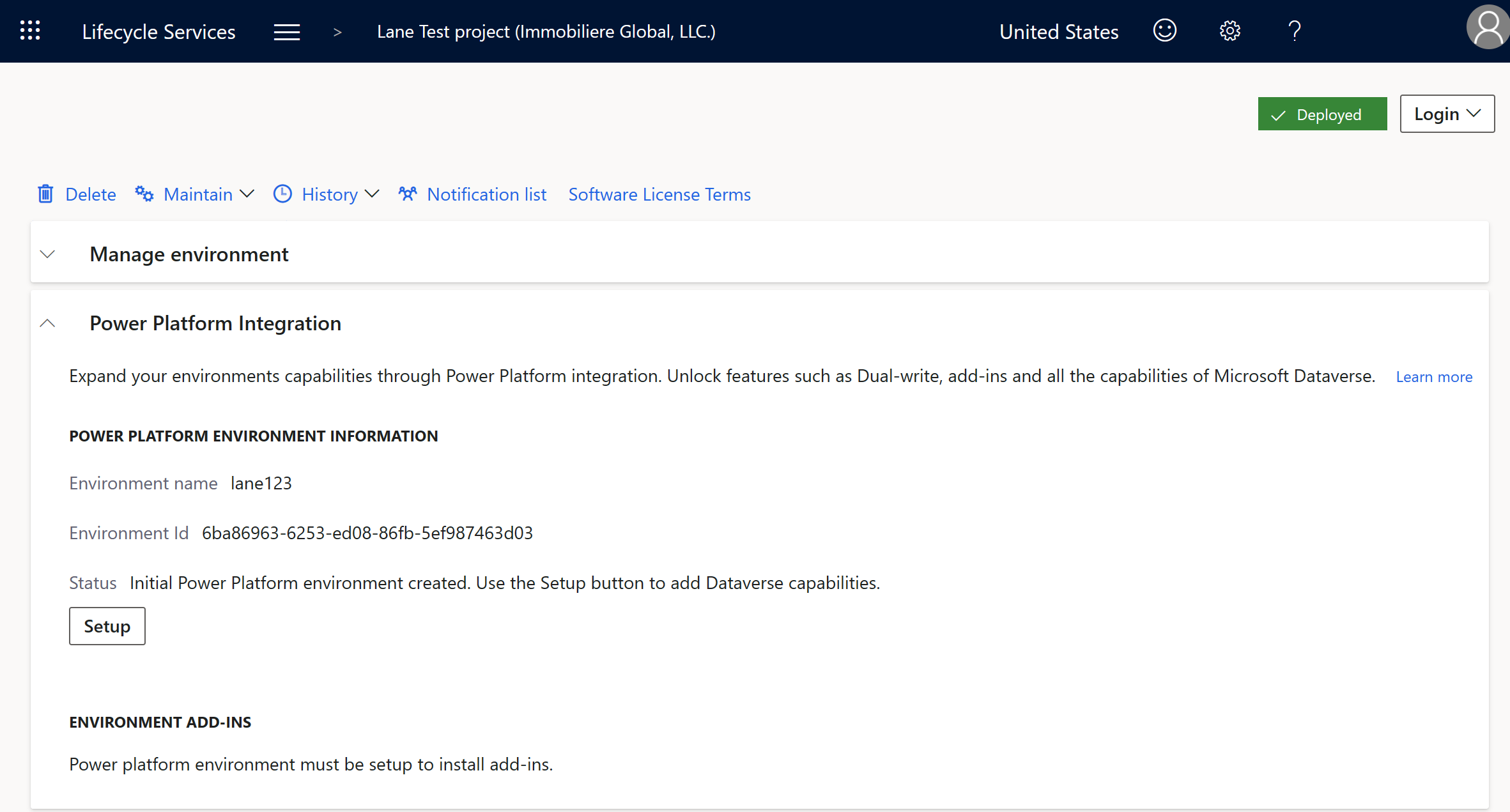The image size is (1510, 812).
Task: Click the Notification list icon
Action: [407, 194]
